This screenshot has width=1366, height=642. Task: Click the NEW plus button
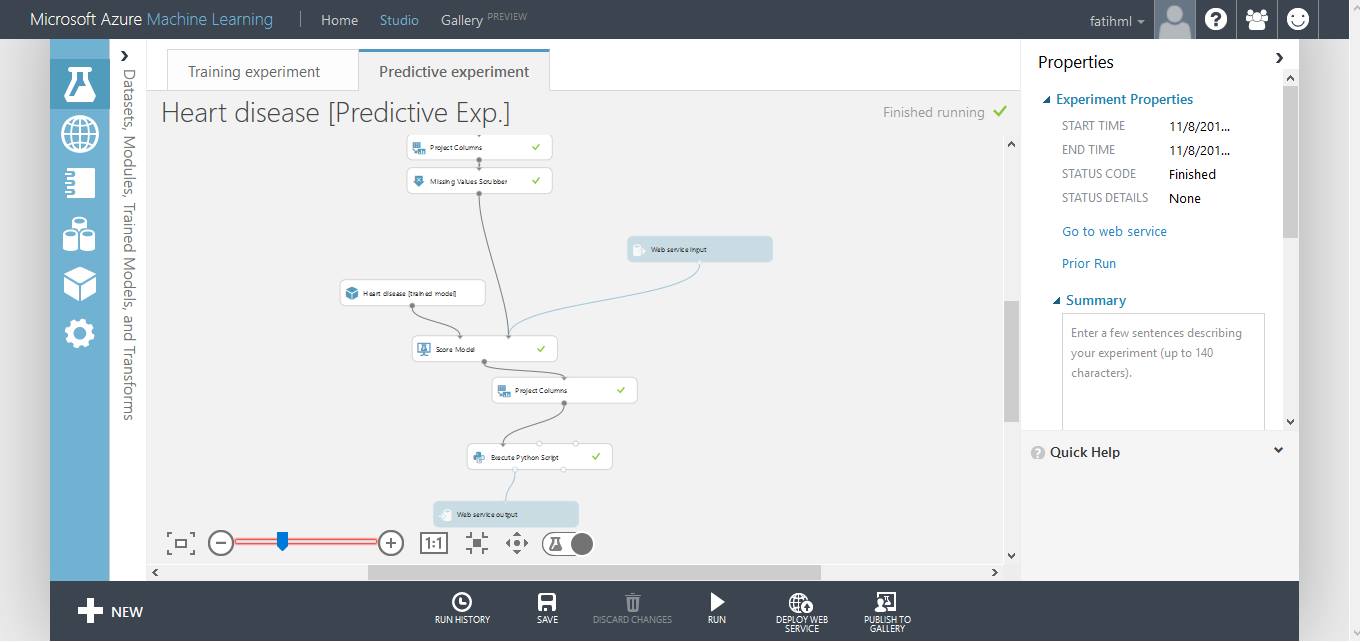pyautogui.click(x=110, y=611)
